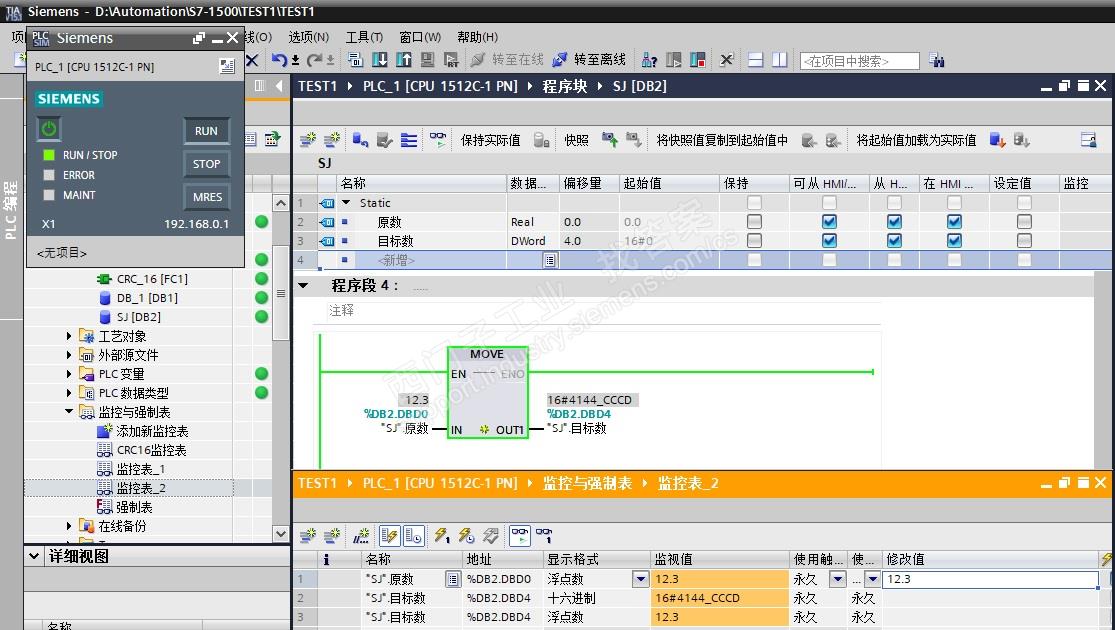Click Modify once lightning icon in watch table
The image size is (1115, 630).
tap(442, 535)
